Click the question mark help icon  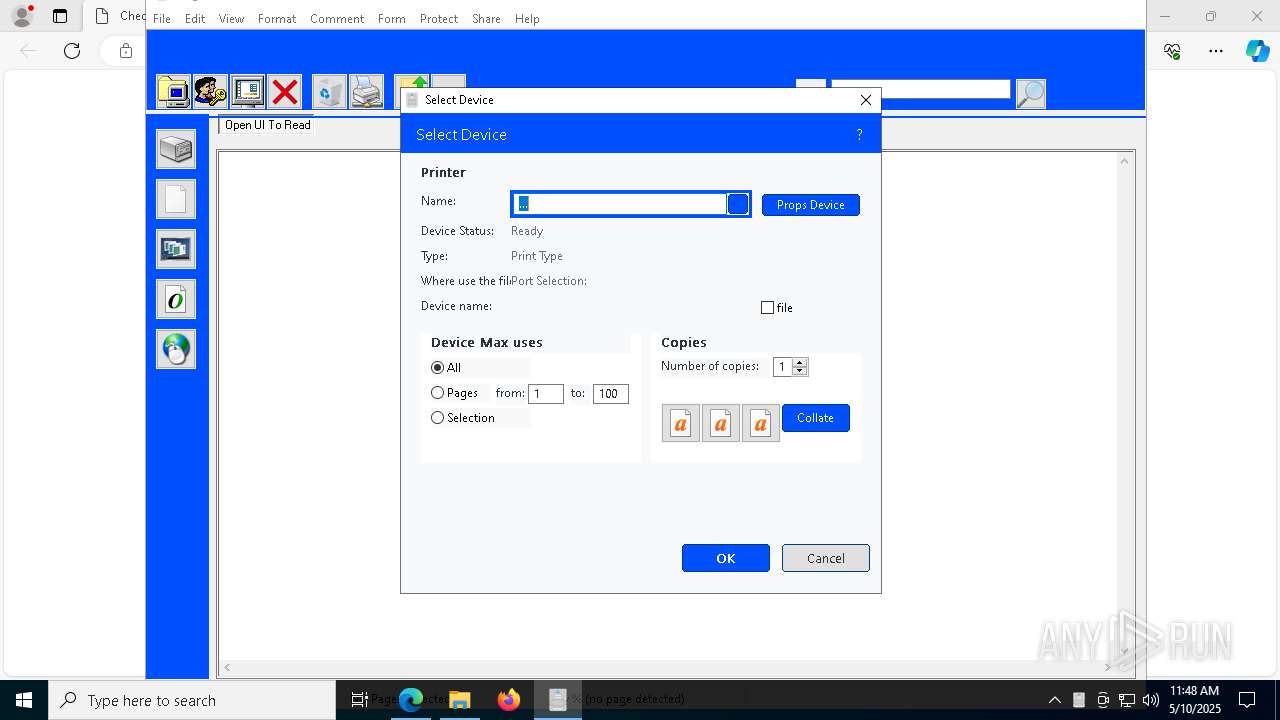point(859,134)
